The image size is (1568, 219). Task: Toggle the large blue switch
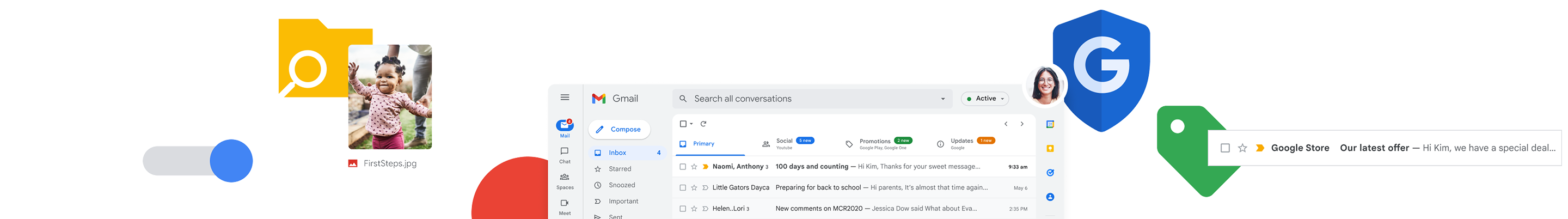[198, 161]
